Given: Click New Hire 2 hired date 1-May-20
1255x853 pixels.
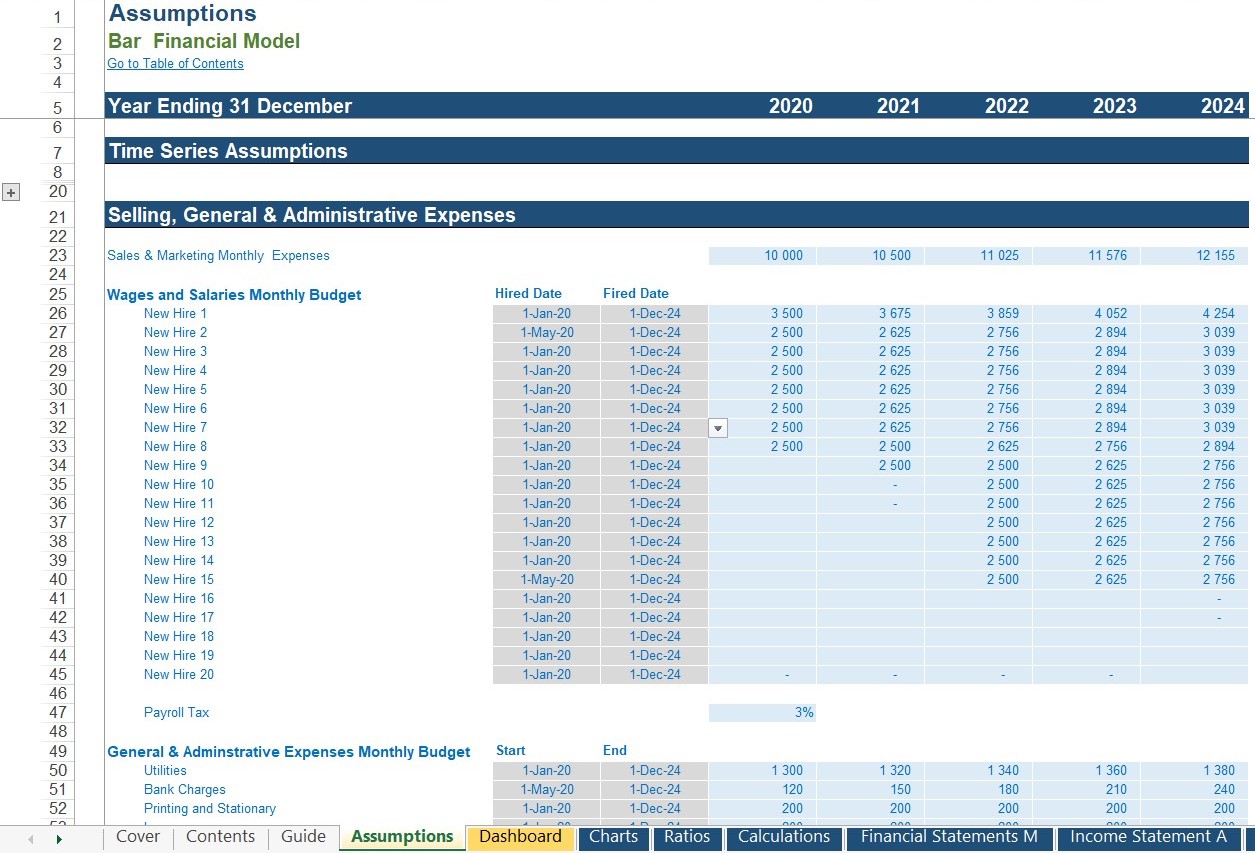Looking at the screenshot, I should click(546, 333).
